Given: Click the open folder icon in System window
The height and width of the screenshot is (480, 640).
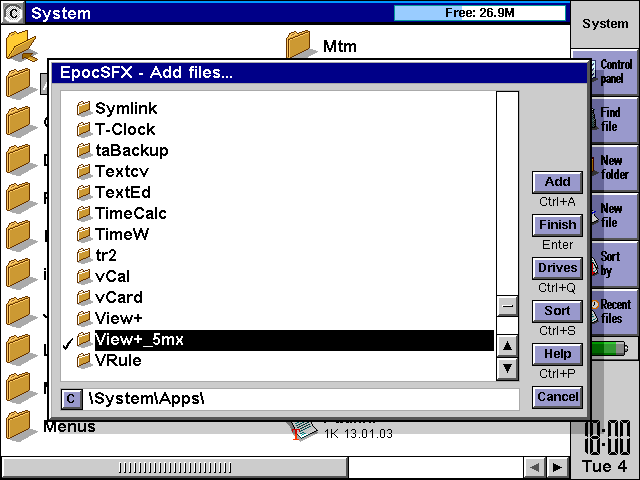Looking at the screenshot, I should [22, 45].
